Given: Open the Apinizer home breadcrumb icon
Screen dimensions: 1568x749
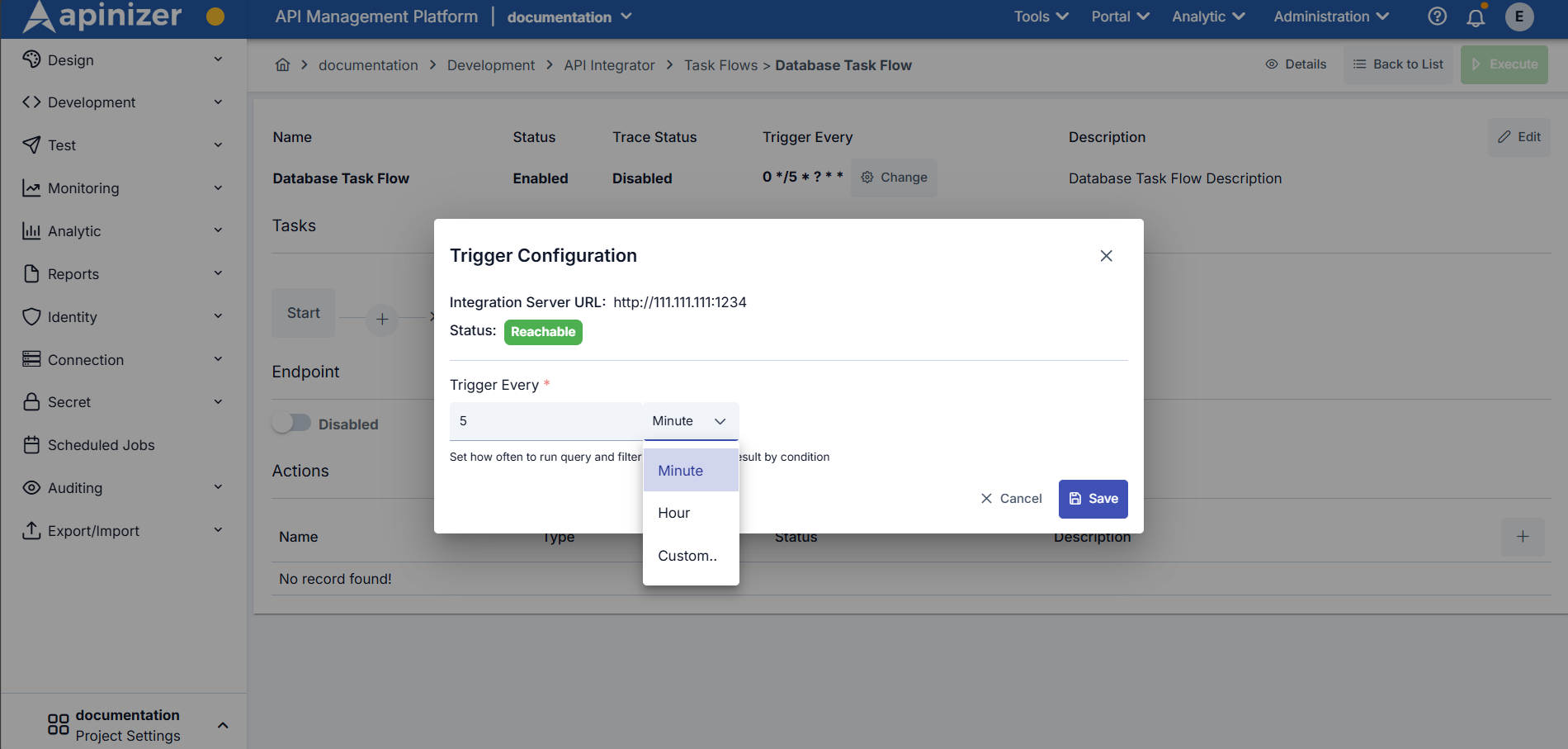Looking at the screenshot, I should pyautogui.click(x=281, y=64).
